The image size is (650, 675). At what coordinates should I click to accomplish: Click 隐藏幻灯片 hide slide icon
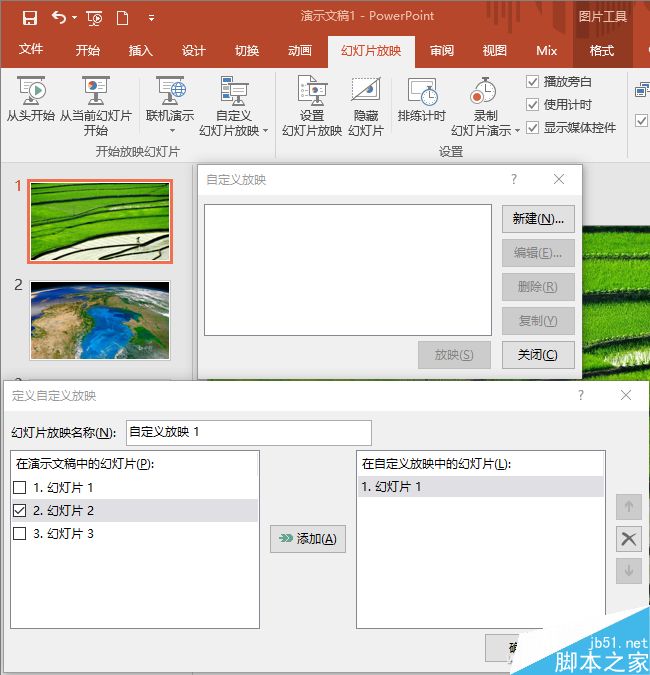click(x=366, y=89)
